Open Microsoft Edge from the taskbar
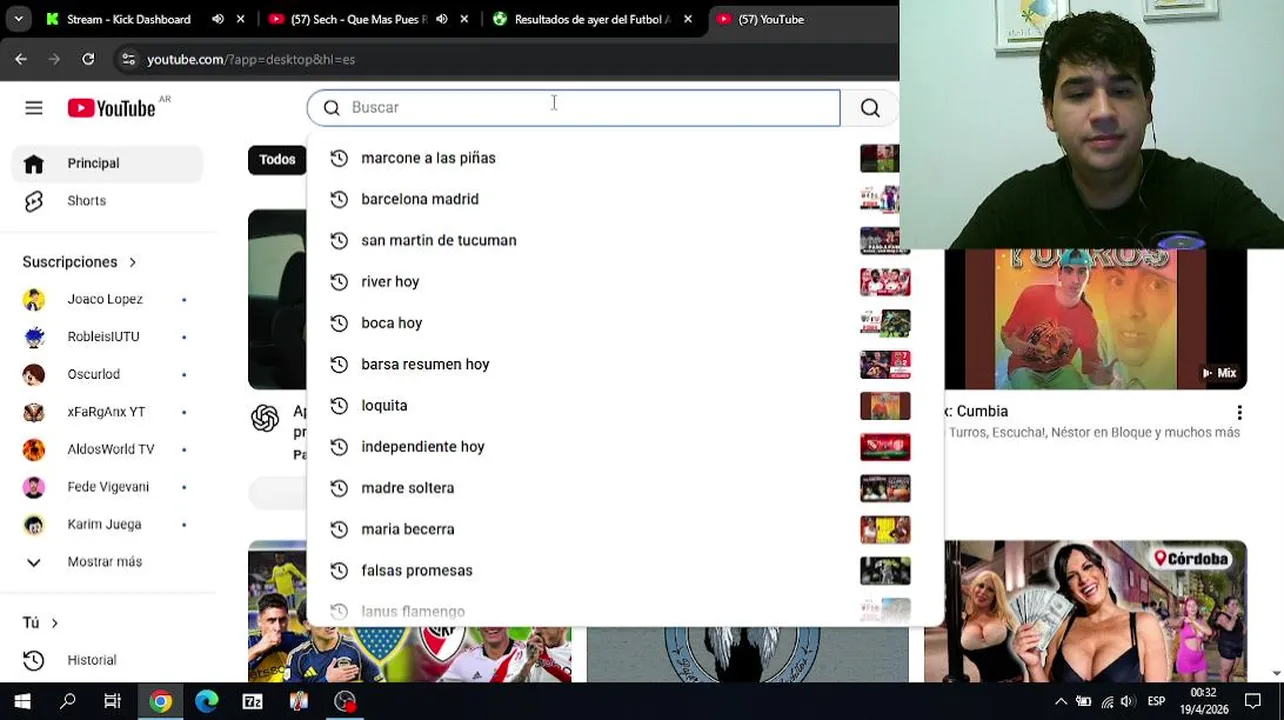The width and height of the screenshot is (1284, 720). (x=206, y=701)
